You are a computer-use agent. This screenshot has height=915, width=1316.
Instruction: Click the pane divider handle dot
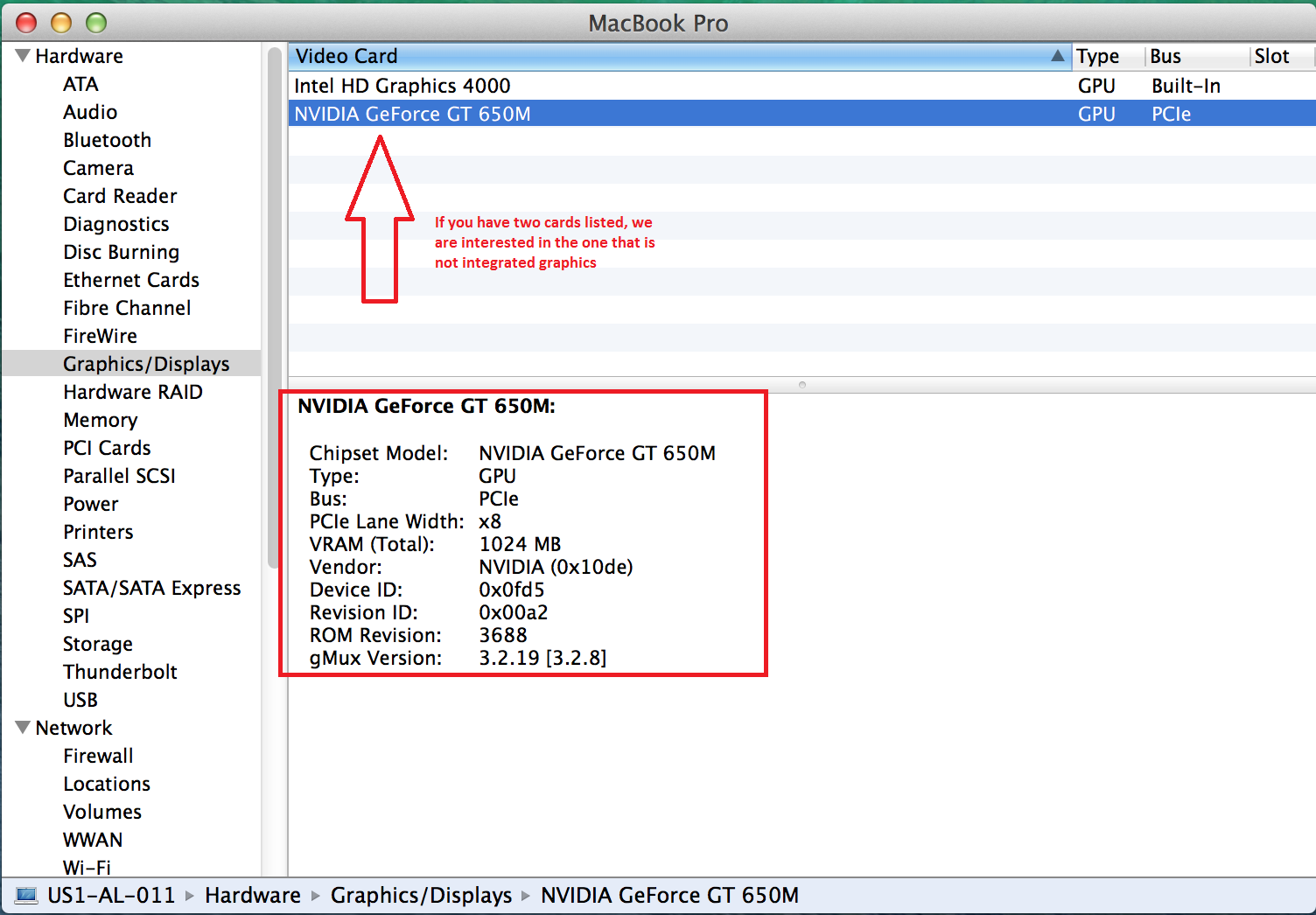(x=802, y=385)
